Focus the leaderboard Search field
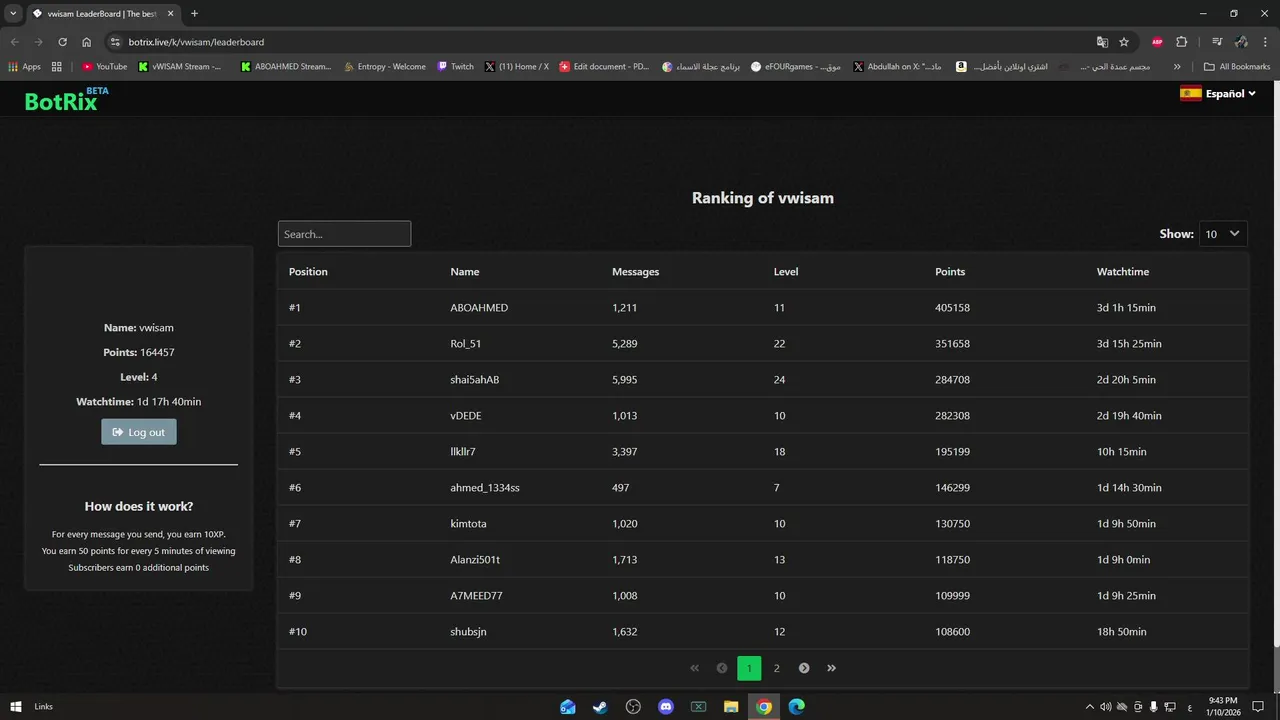 (x=344, y=234)
